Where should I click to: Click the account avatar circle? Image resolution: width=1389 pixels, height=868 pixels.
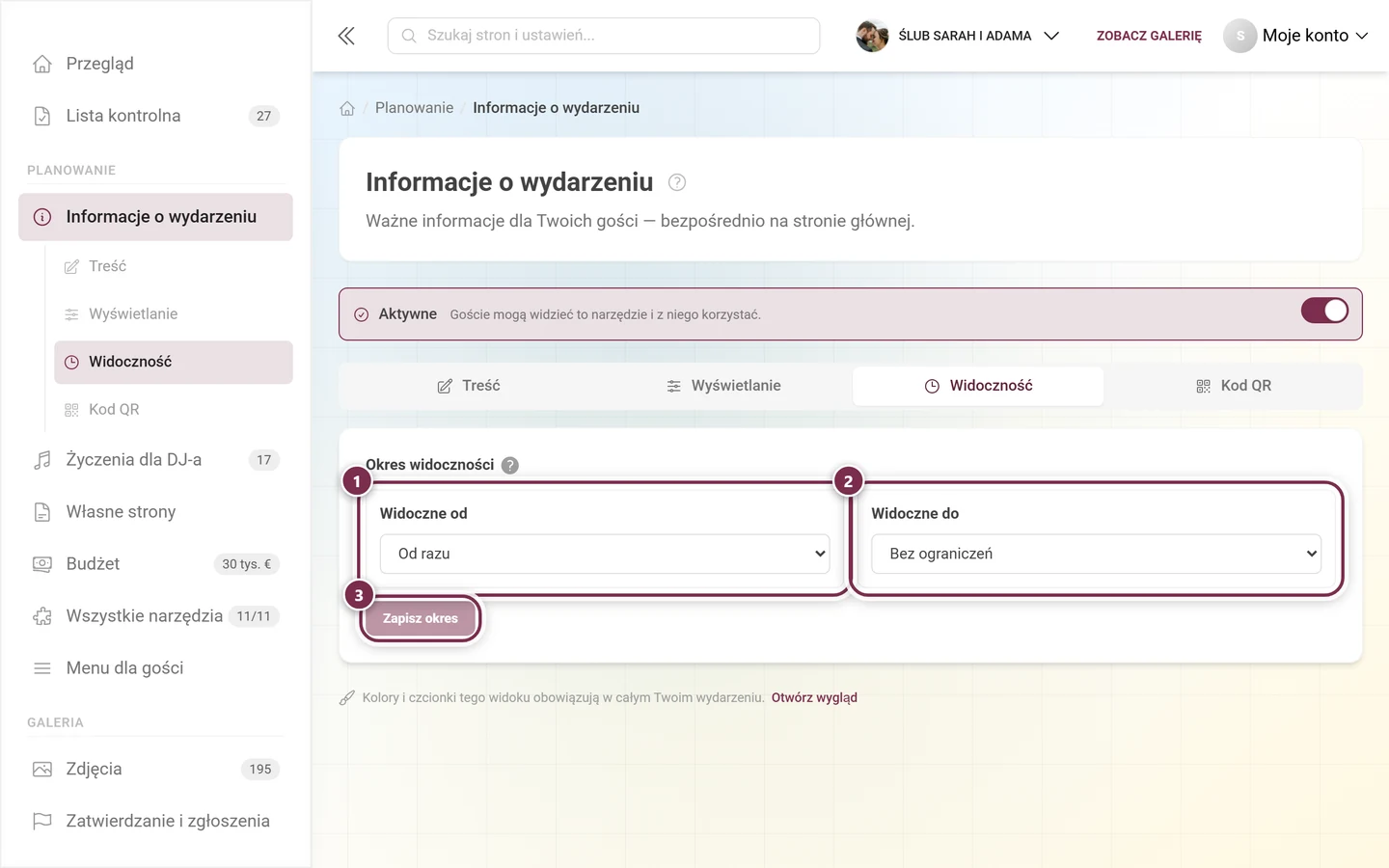[x=1240, y=36]
